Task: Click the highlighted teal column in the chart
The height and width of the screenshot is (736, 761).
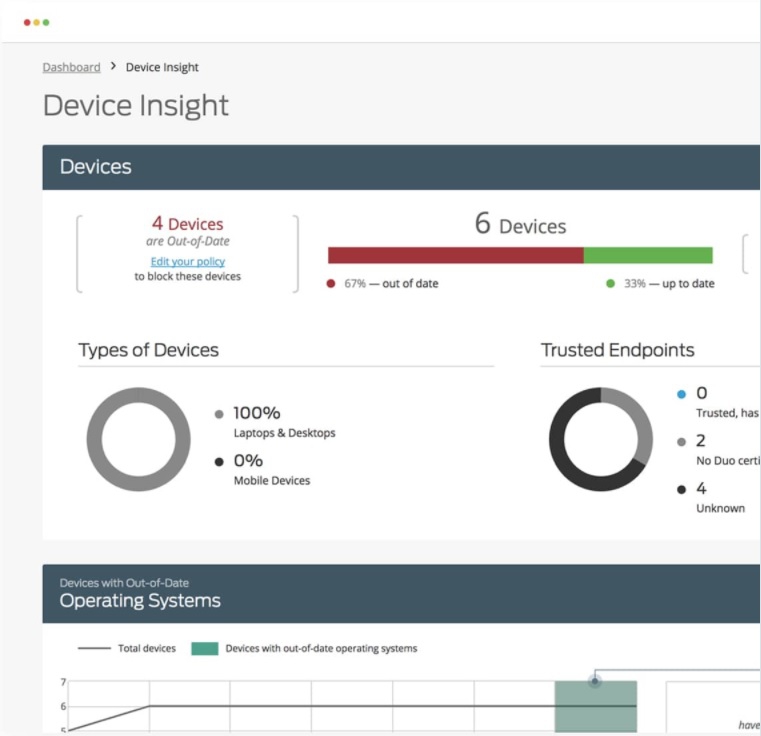Action: pos(596,706)
